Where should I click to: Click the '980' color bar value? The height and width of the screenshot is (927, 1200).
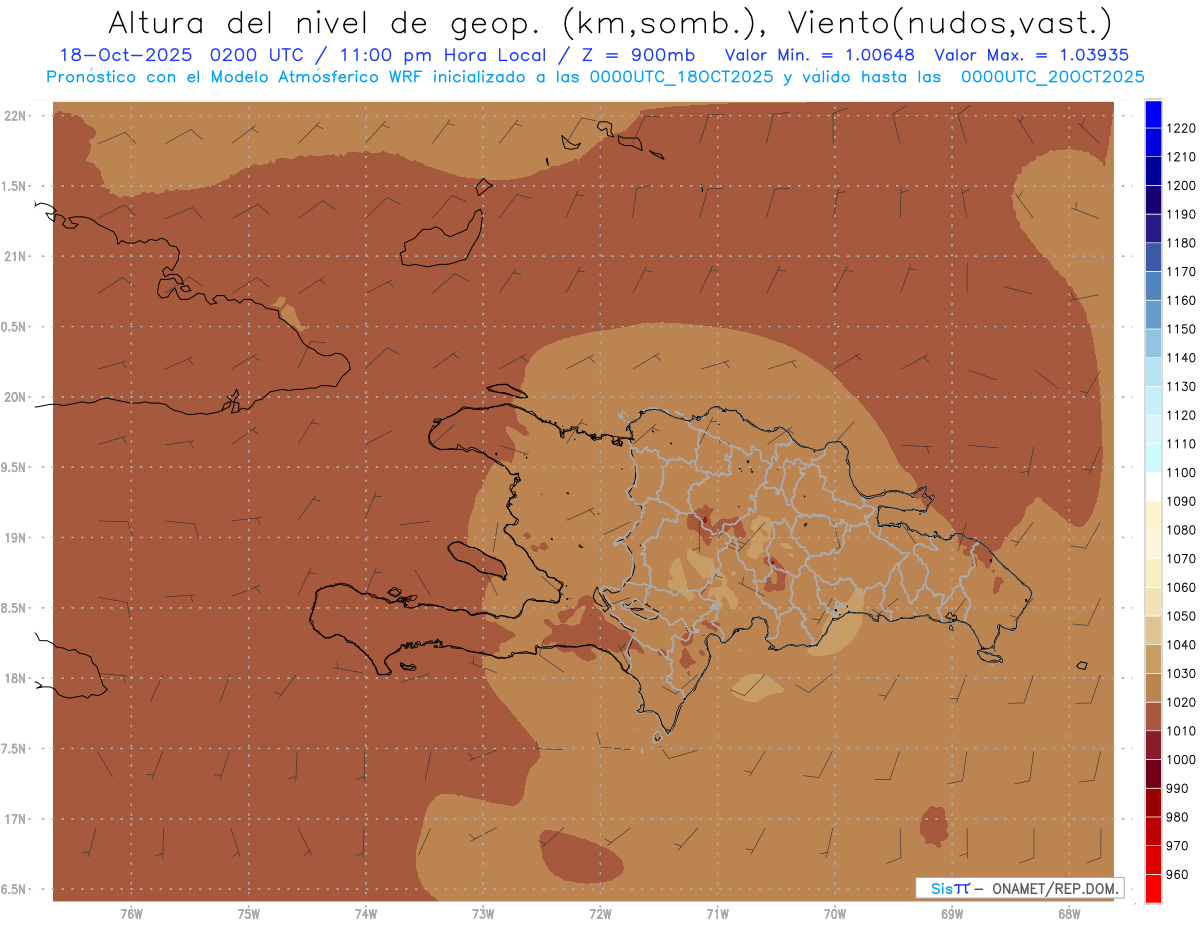[x=1177, y=817]
